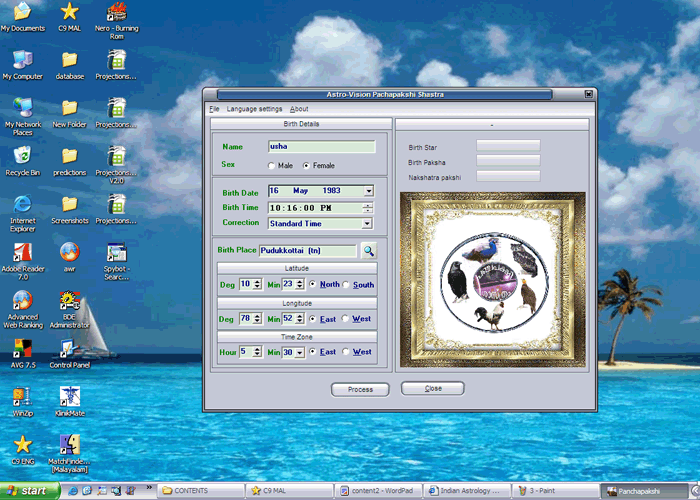Open Projections V2.0 desktop icon

pos(117,165)
